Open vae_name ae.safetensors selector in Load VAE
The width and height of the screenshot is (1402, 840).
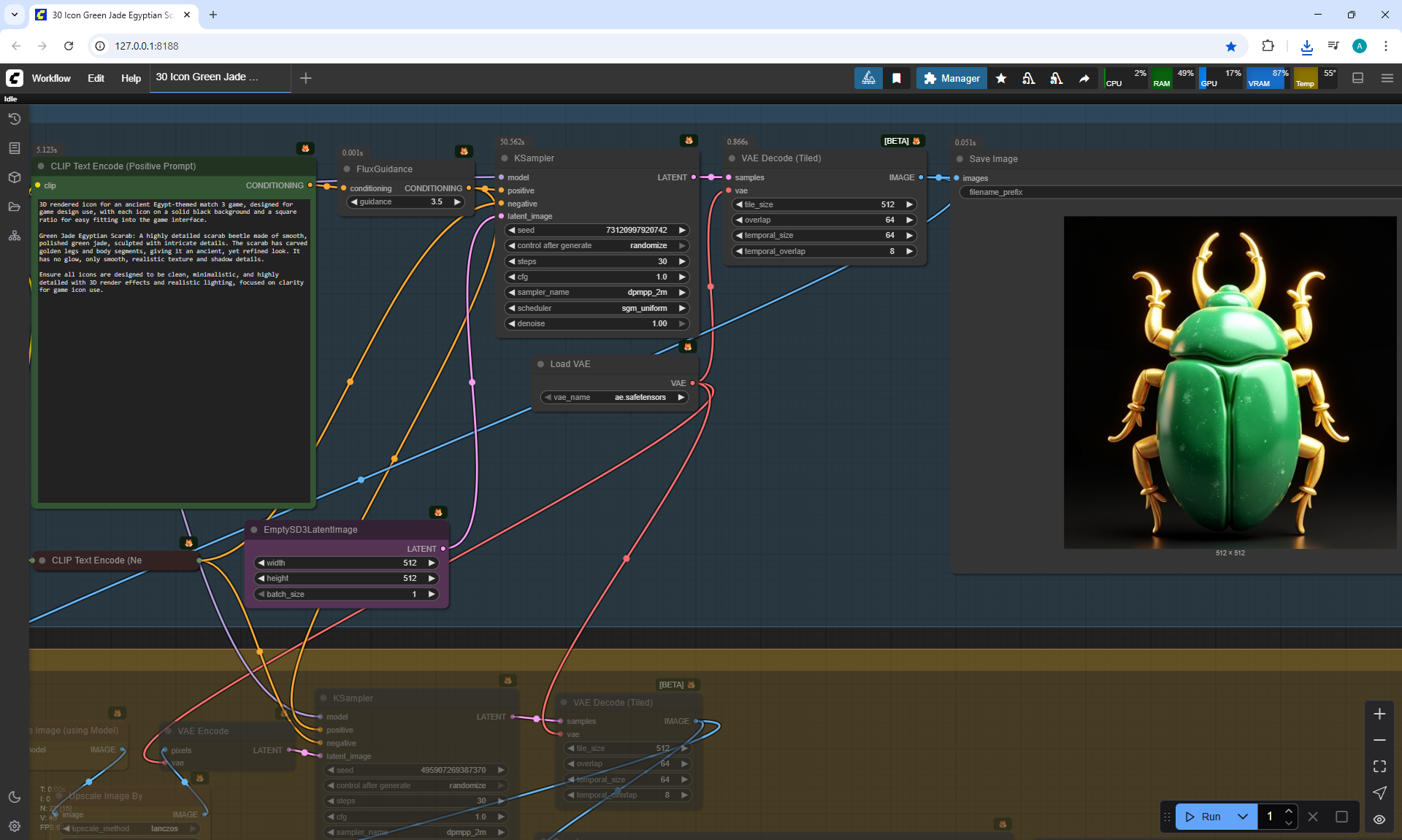tap(616, 397)
